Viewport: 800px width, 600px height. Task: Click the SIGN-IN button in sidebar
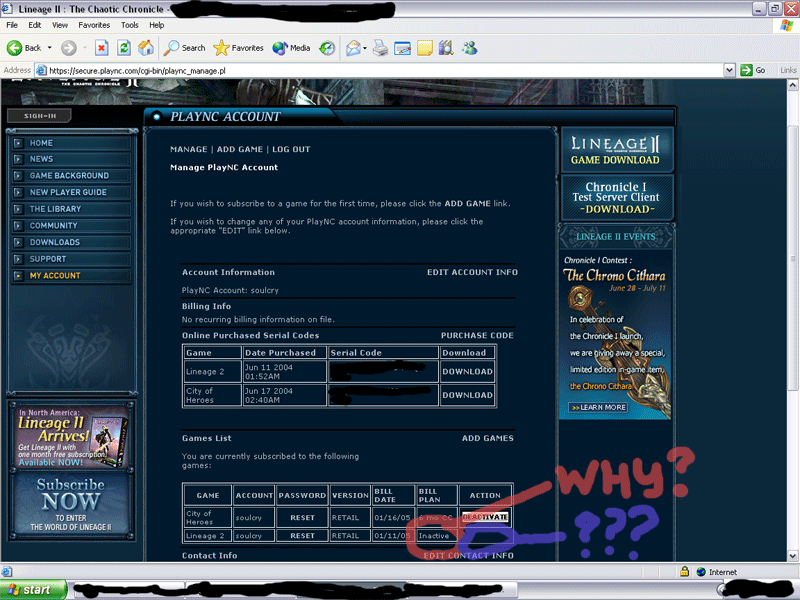[x=40, y=116]
